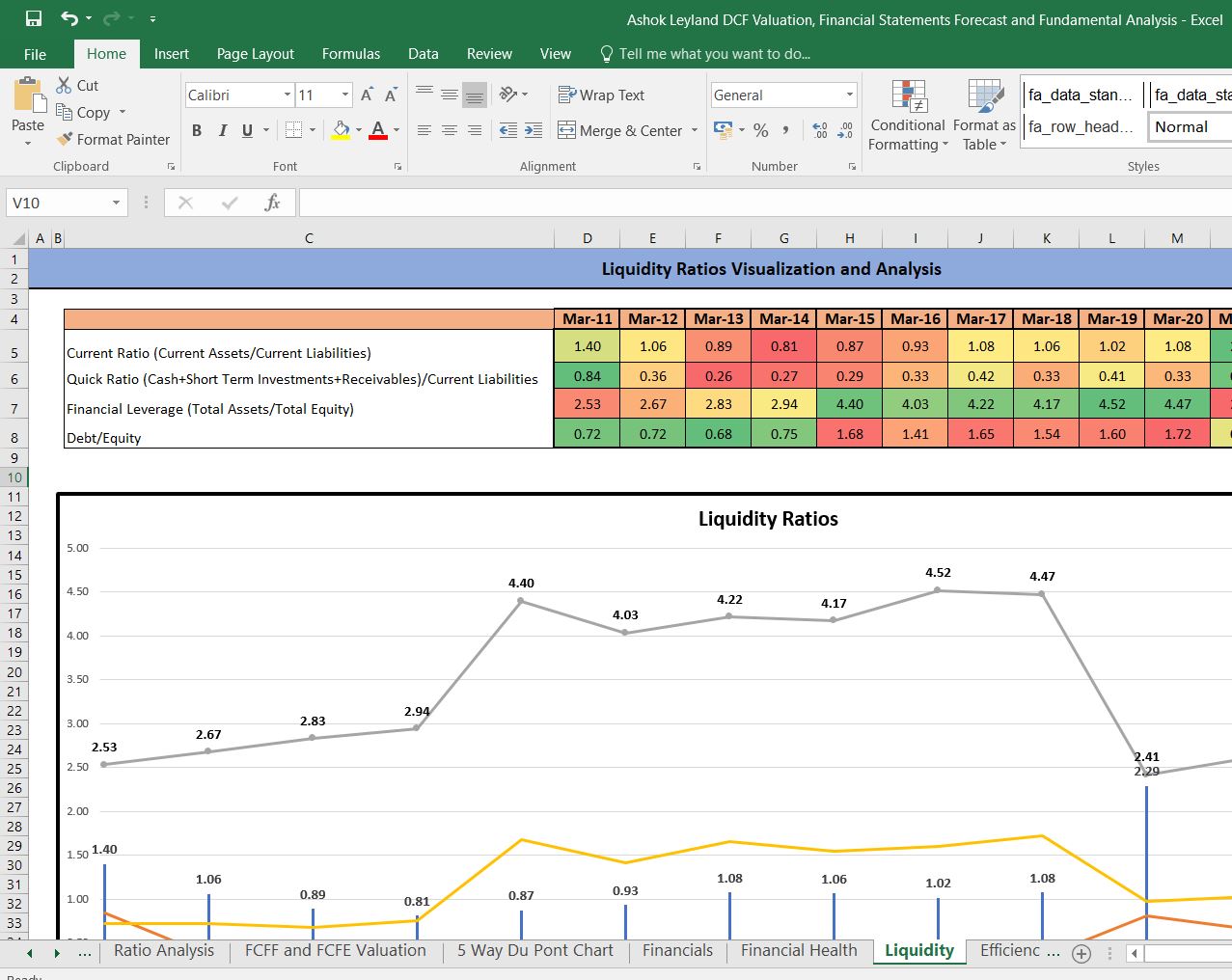
Task: Enable Wrap Text
Action: (601, 95)
